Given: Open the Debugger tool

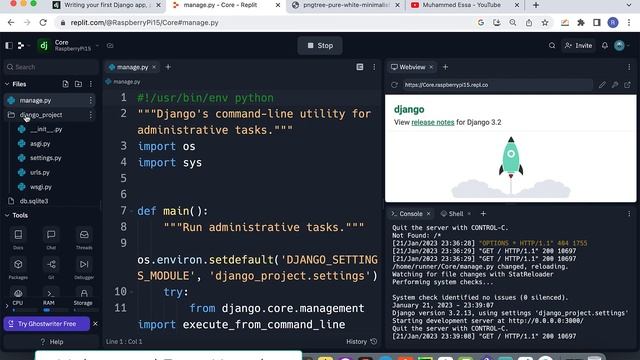Looking at the screenshot, I should coord(84,268).
